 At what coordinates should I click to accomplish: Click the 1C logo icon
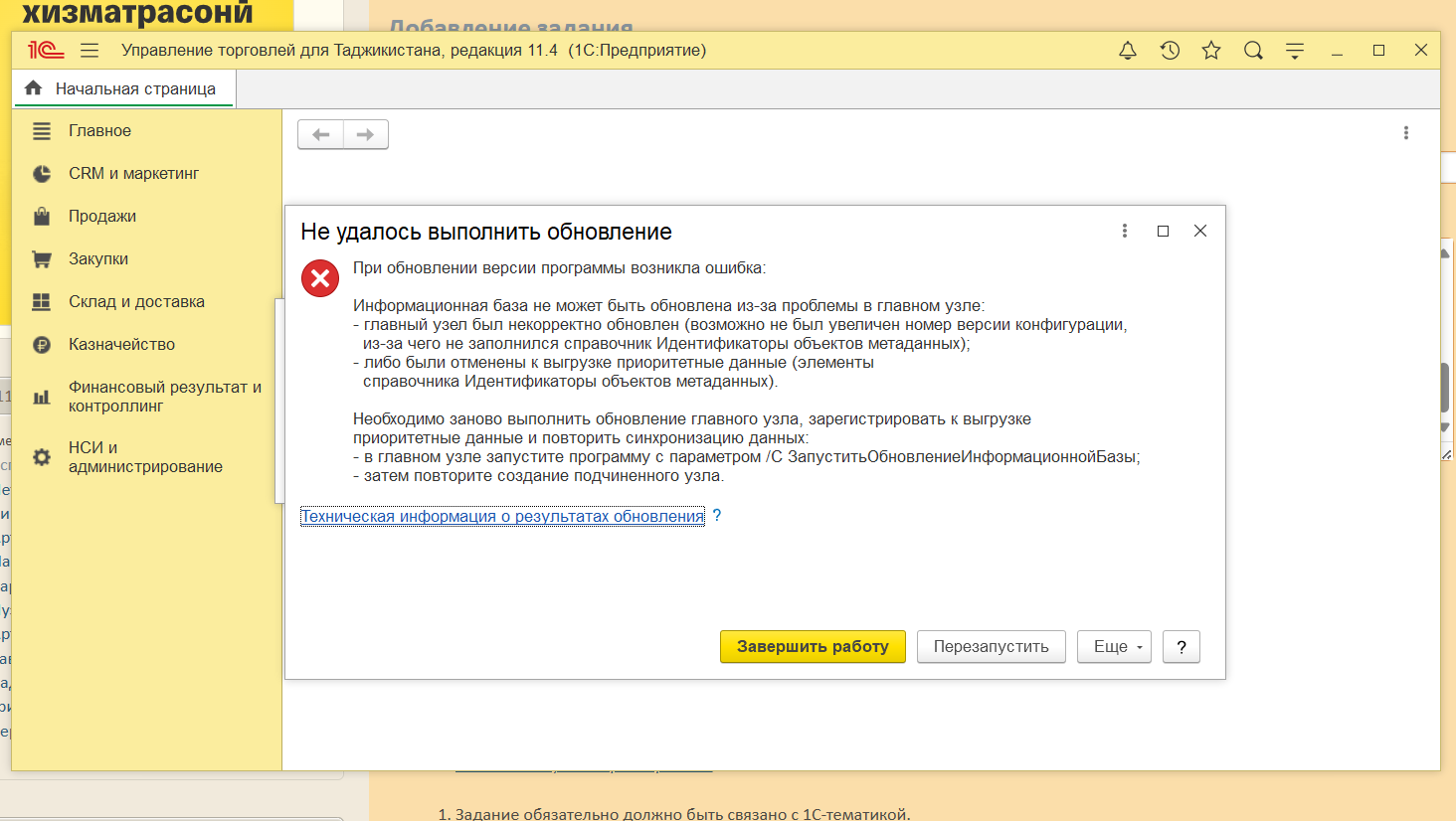(x=46, y=51)
